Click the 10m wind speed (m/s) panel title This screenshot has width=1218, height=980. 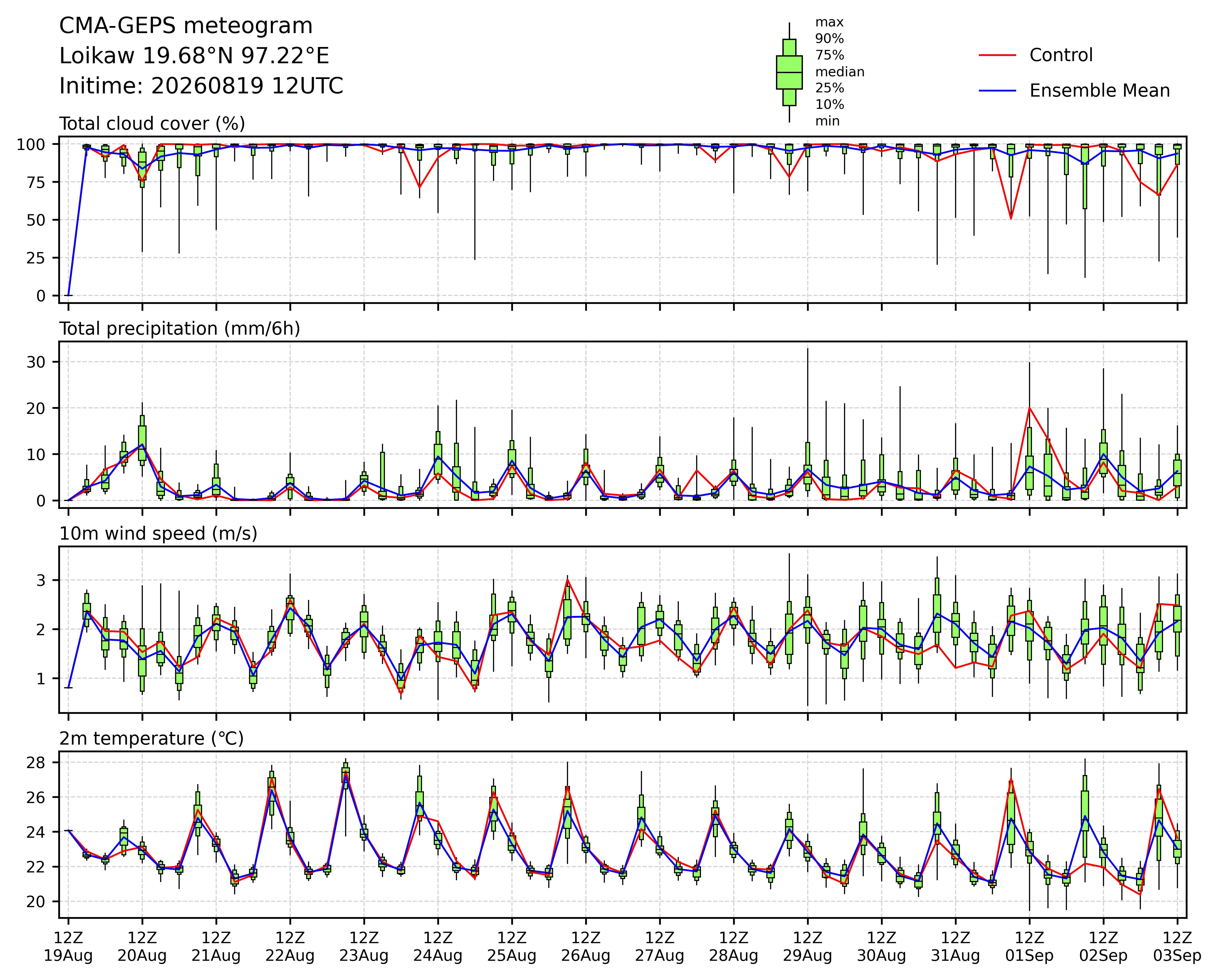tap(158, 534)
